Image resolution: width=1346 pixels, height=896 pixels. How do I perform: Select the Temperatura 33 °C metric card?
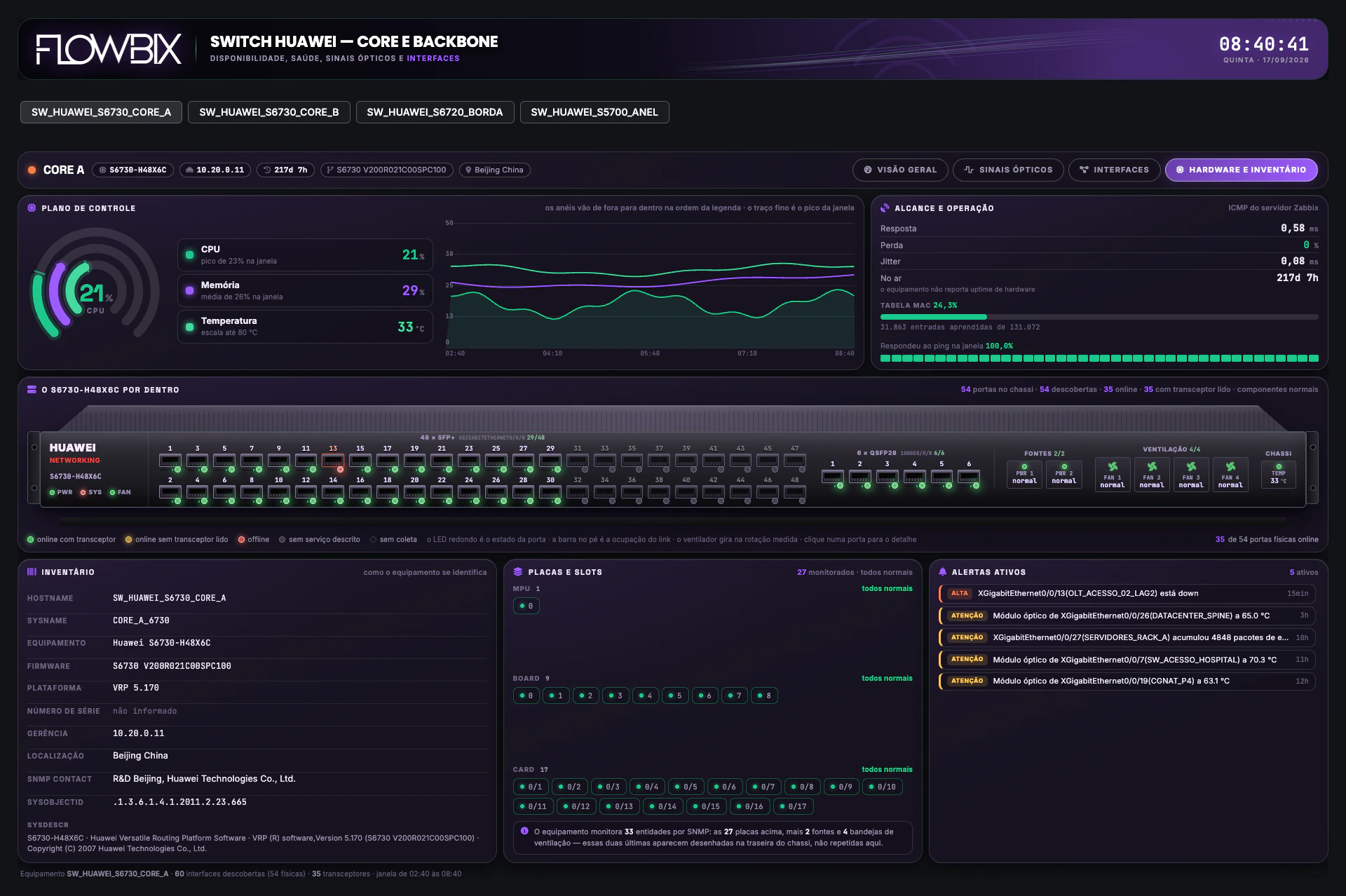305,327
